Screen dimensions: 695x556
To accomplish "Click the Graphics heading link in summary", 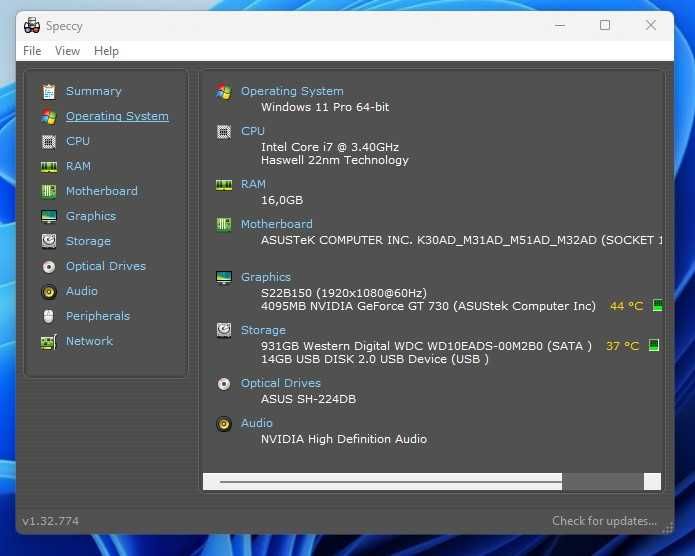I will [x=266, y=277].
